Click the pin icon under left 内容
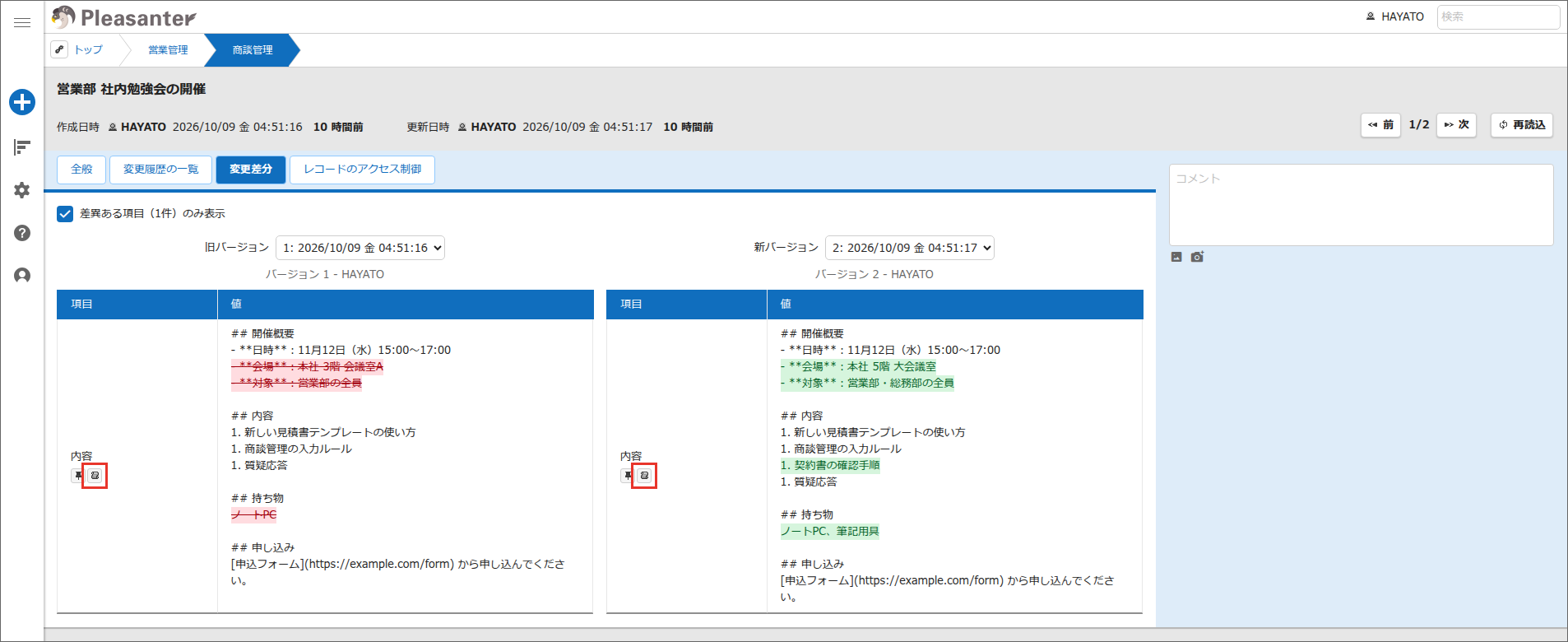Screen dimensions: 1568x642 pos(78,476)
